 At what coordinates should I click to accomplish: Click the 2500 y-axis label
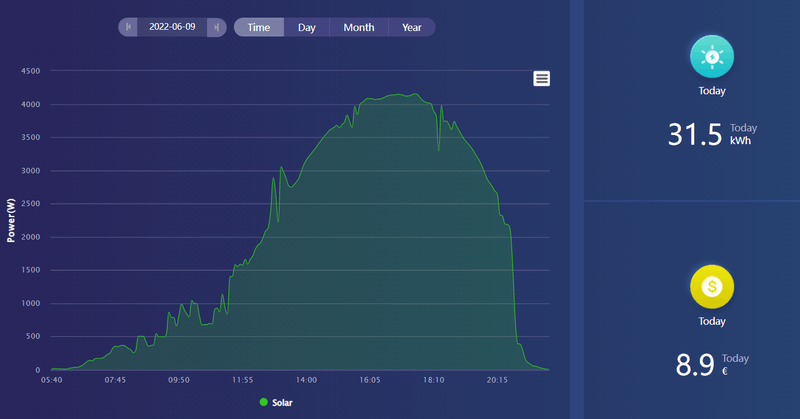[x=31, y=204]
